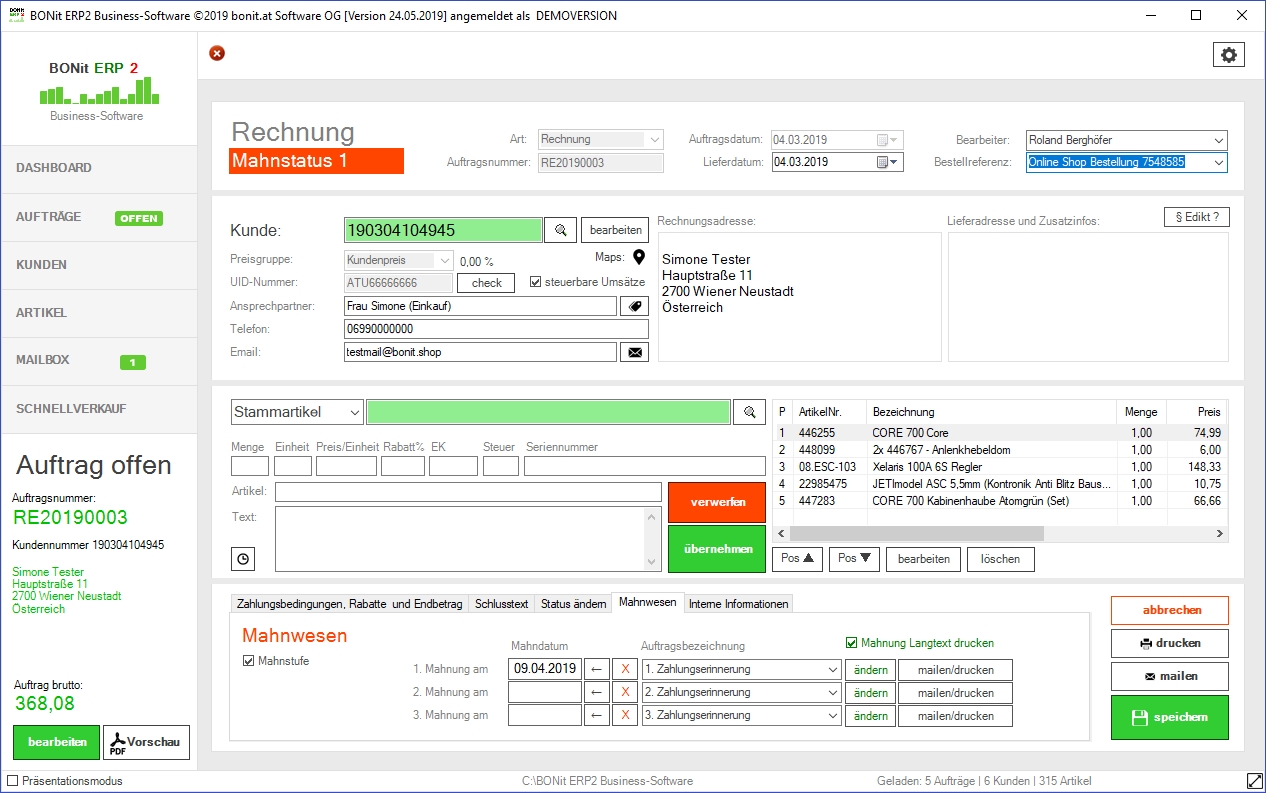The image size is (1266, 793).
Task: Open Artikel in the sidebar
Action: point(99,313)
